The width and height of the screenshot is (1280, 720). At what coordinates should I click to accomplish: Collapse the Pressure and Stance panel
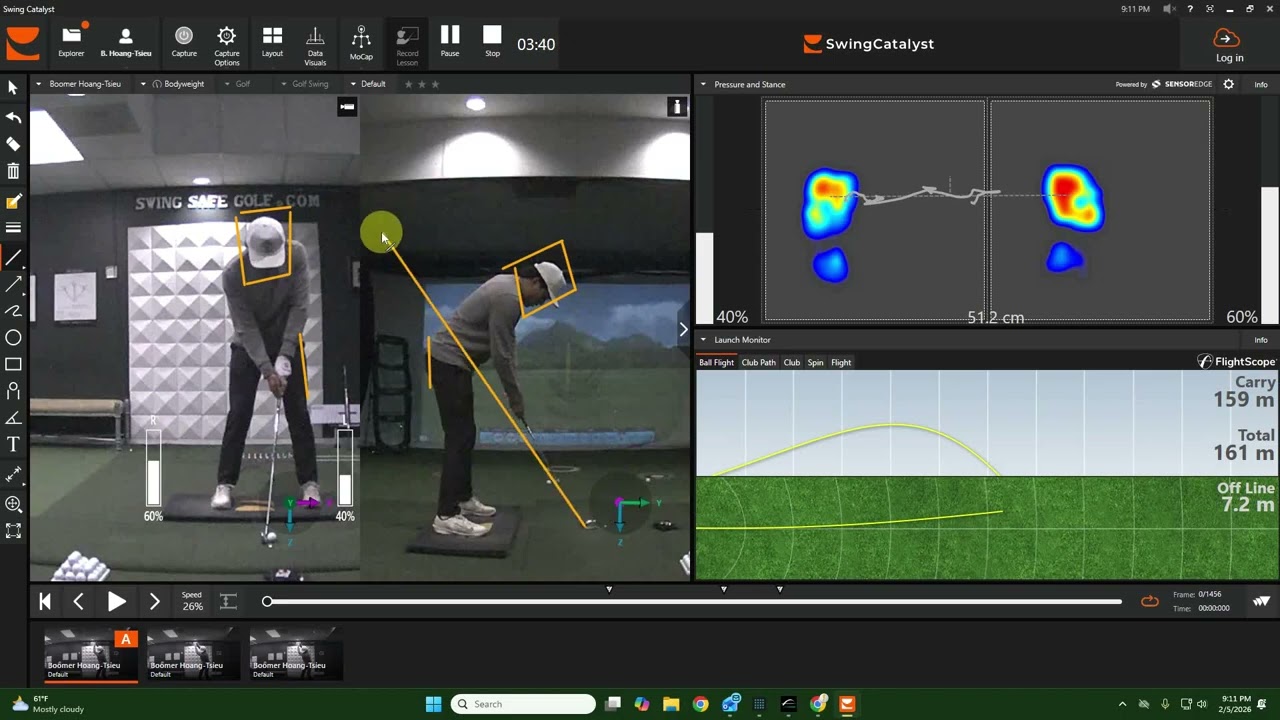[x=703, y=84]
